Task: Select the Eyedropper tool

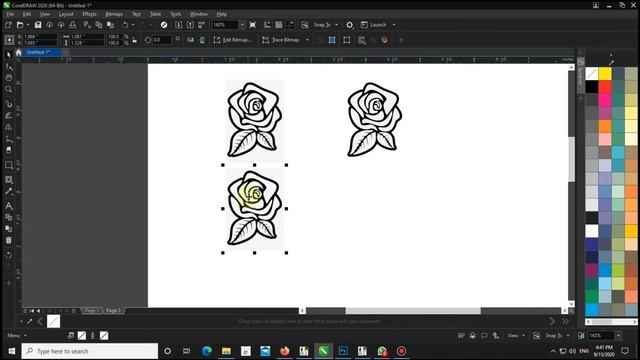Action: 9,191
